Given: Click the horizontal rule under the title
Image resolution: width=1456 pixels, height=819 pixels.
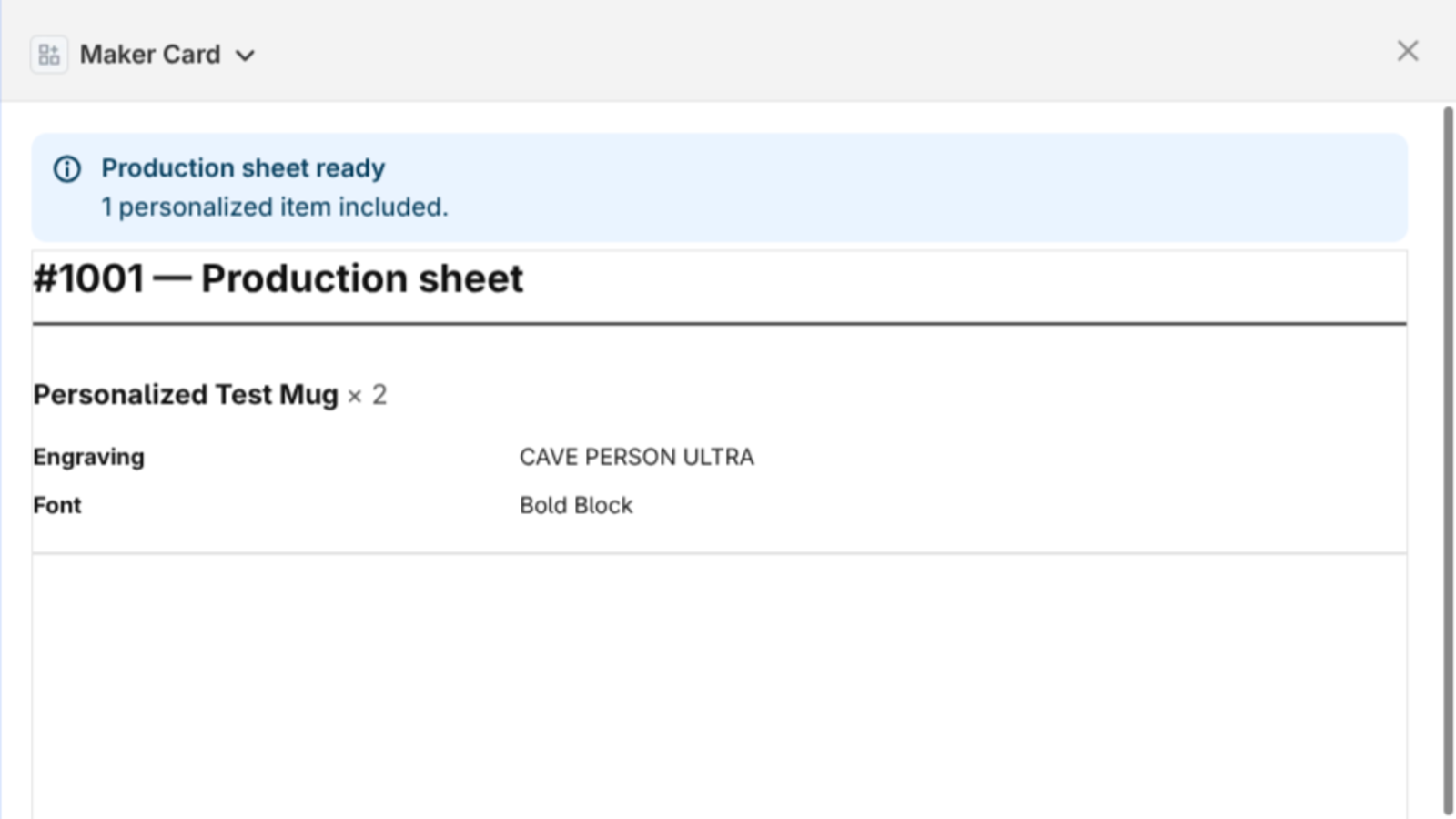Looking at the screenshot, I should [719, 323].
